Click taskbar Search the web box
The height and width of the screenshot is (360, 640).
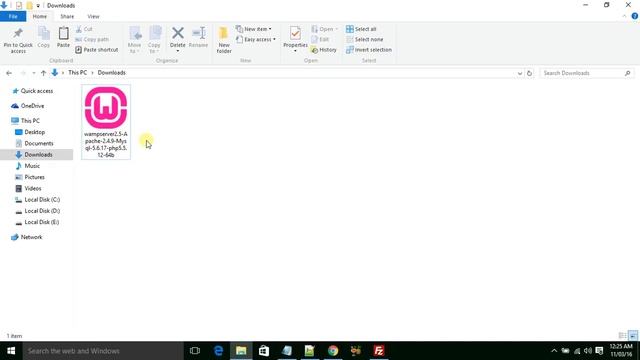click(103, 351)
